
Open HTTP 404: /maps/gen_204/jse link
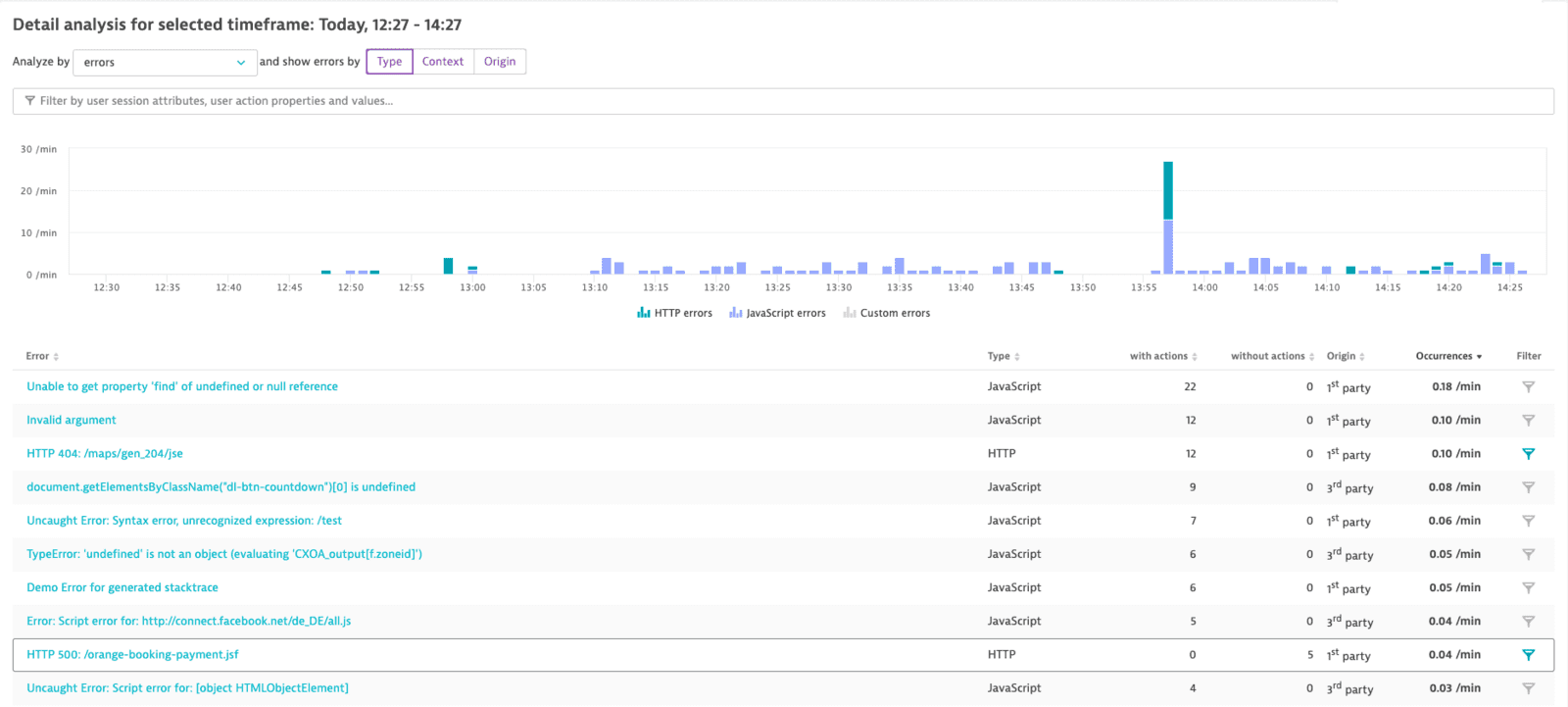105,453
